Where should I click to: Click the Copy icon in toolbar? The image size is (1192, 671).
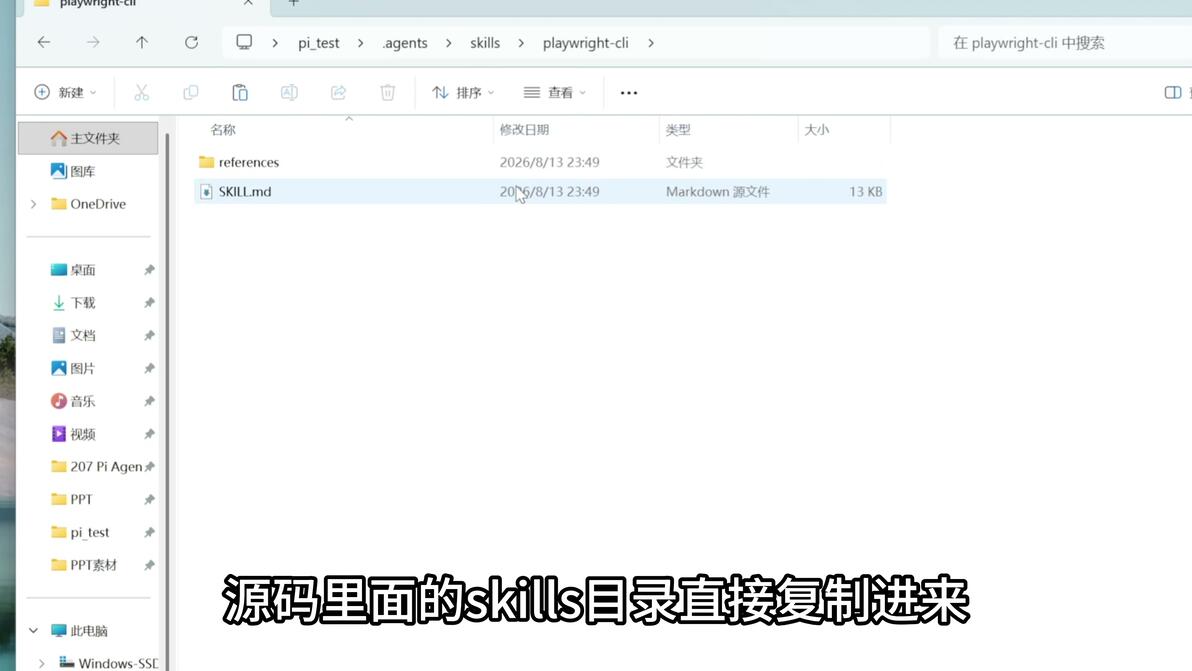191,93
